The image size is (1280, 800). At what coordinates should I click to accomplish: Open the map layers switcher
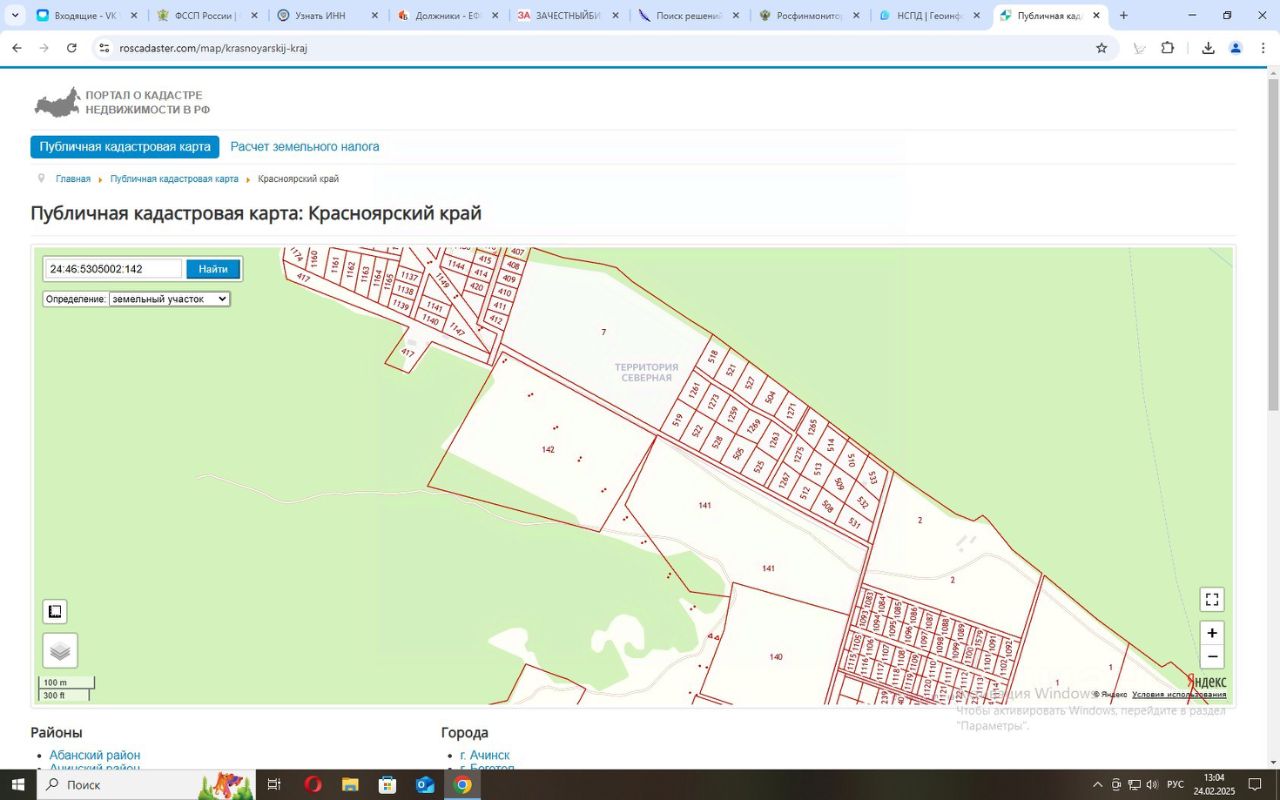coord(60,651)
